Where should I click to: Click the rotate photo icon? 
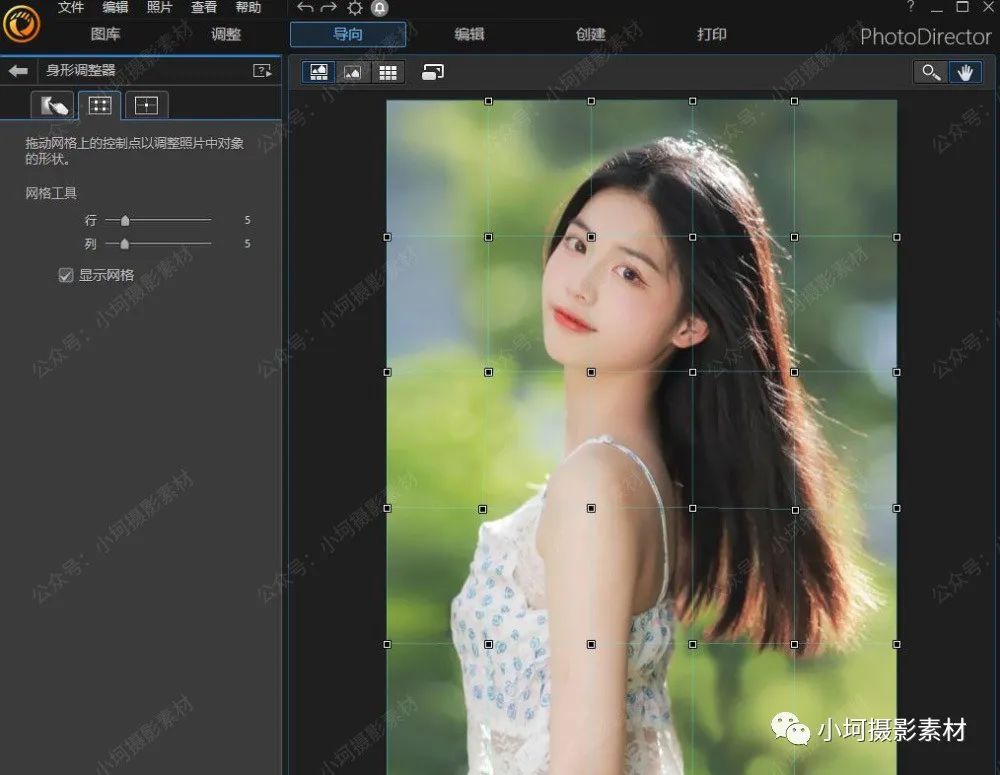click(432, 71)
